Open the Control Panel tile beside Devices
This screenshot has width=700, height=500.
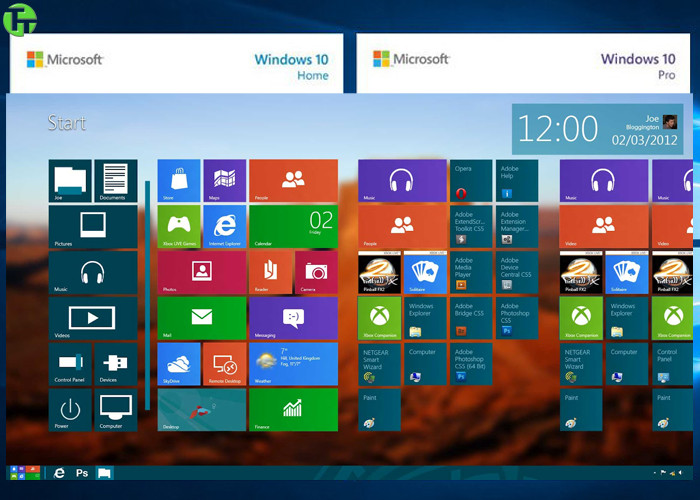[70, 364]
